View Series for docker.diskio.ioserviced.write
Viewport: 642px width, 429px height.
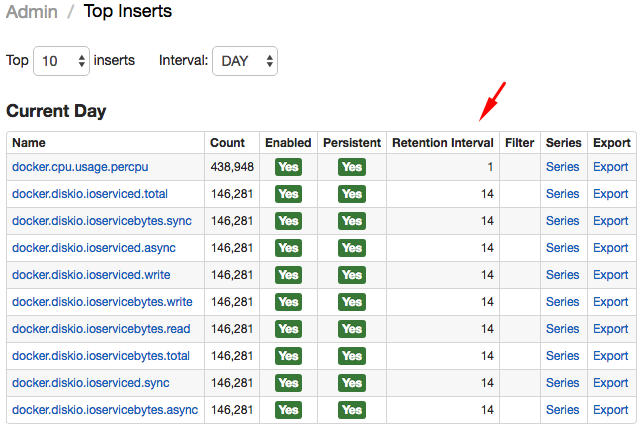[x=563, y=275]
